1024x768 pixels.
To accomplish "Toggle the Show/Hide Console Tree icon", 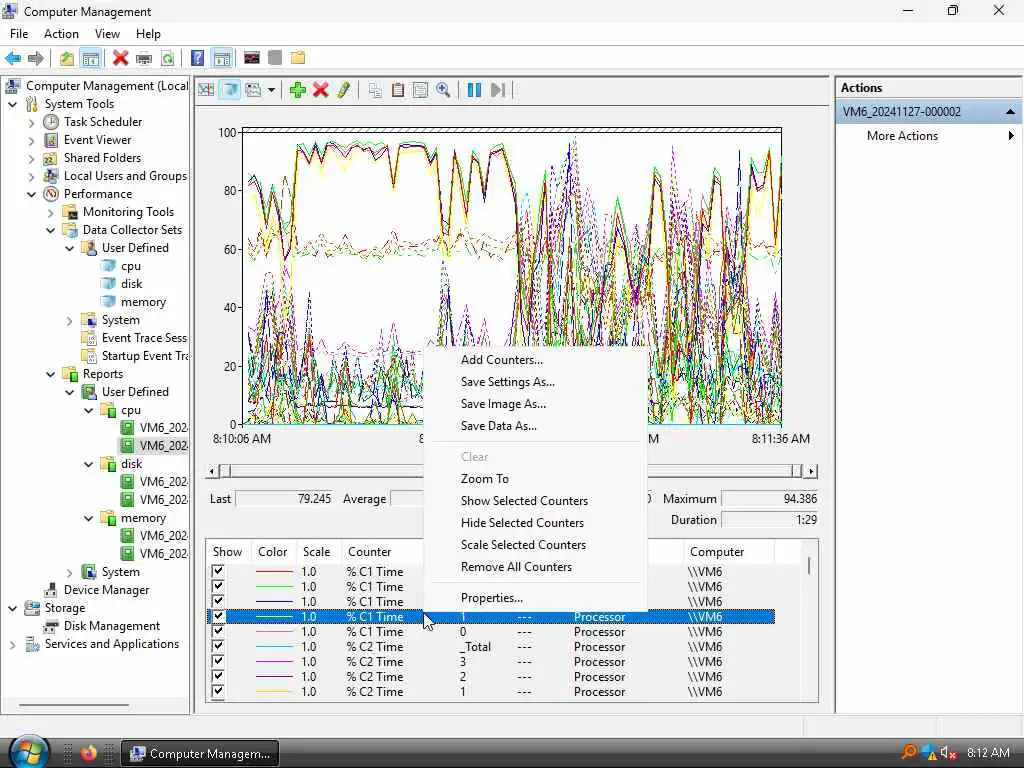I will point(91,58).
